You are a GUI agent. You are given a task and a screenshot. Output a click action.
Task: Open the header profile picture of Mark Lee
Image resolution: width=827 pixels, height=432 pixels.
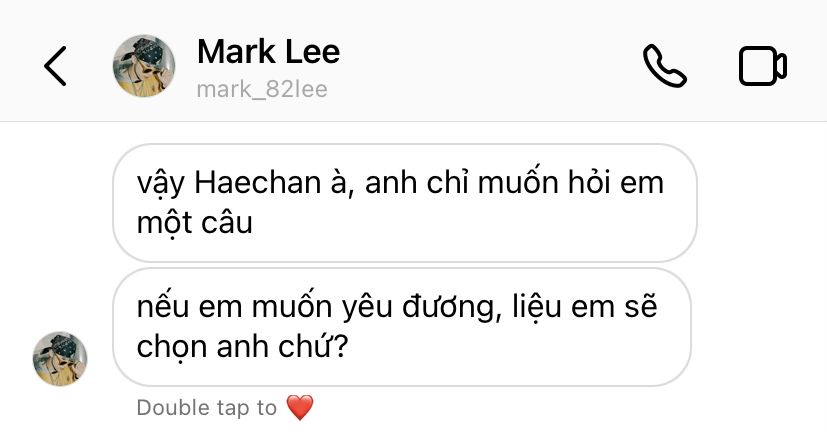point(144,66)
